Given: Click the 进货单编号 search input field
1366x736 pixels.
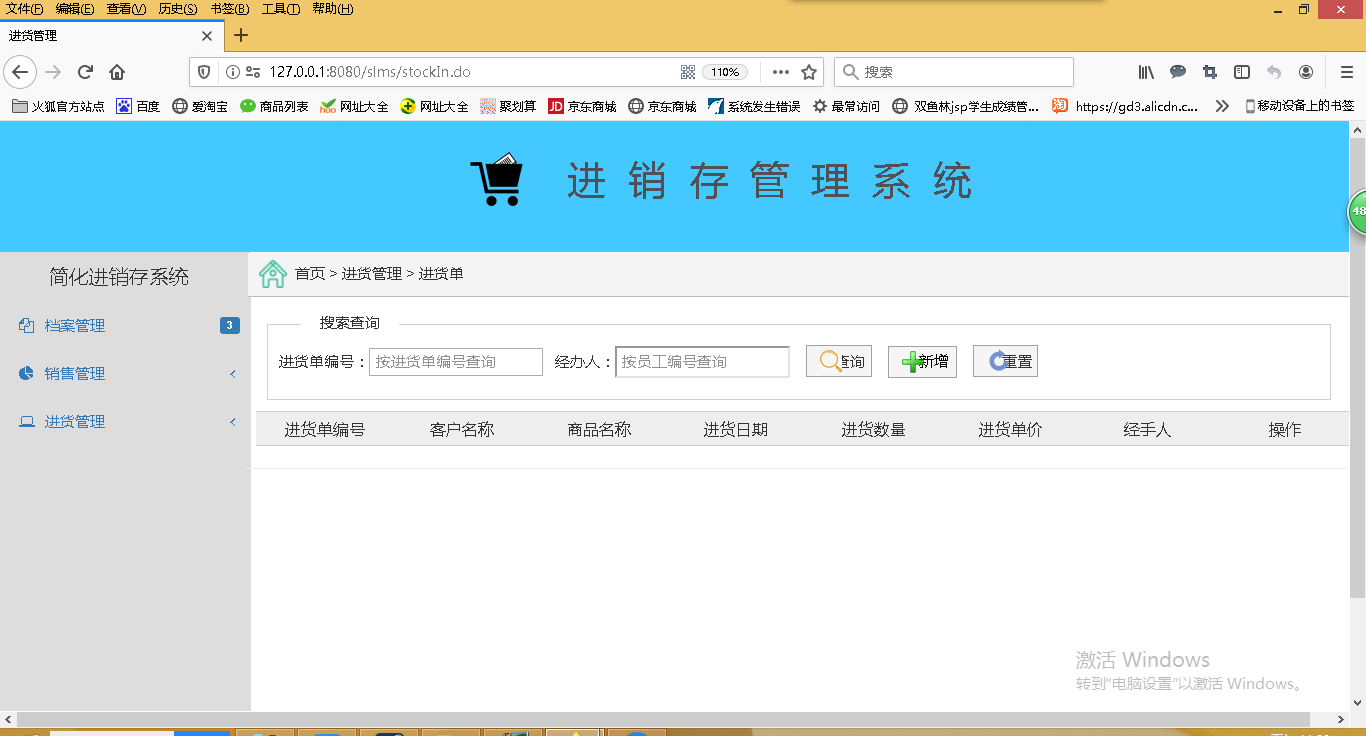Looking at the screenshot, I should [456, 362].
